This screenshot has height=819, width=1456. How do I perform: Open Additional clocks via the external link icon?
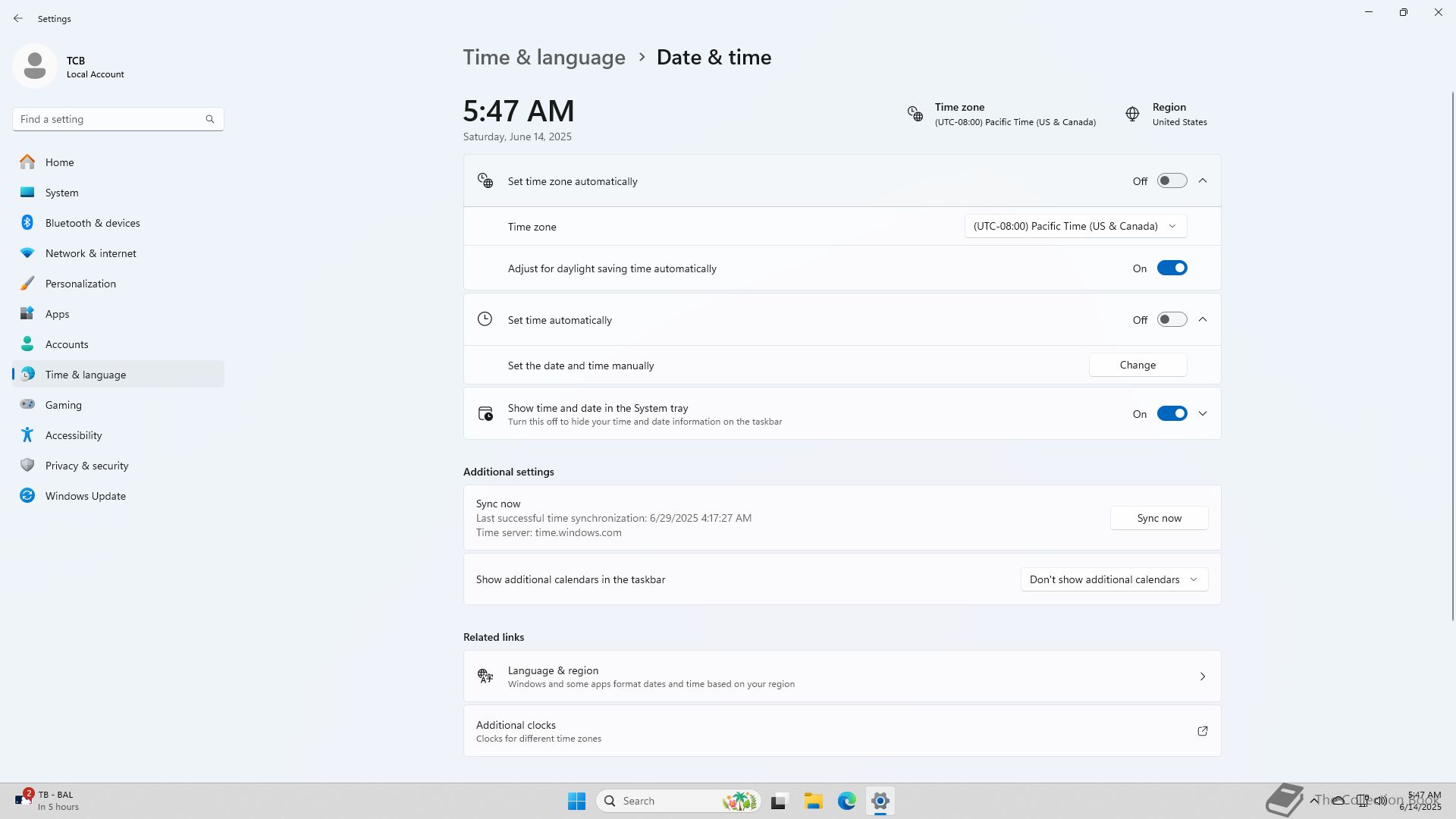pyautogui.click(x=1202, y=731)
